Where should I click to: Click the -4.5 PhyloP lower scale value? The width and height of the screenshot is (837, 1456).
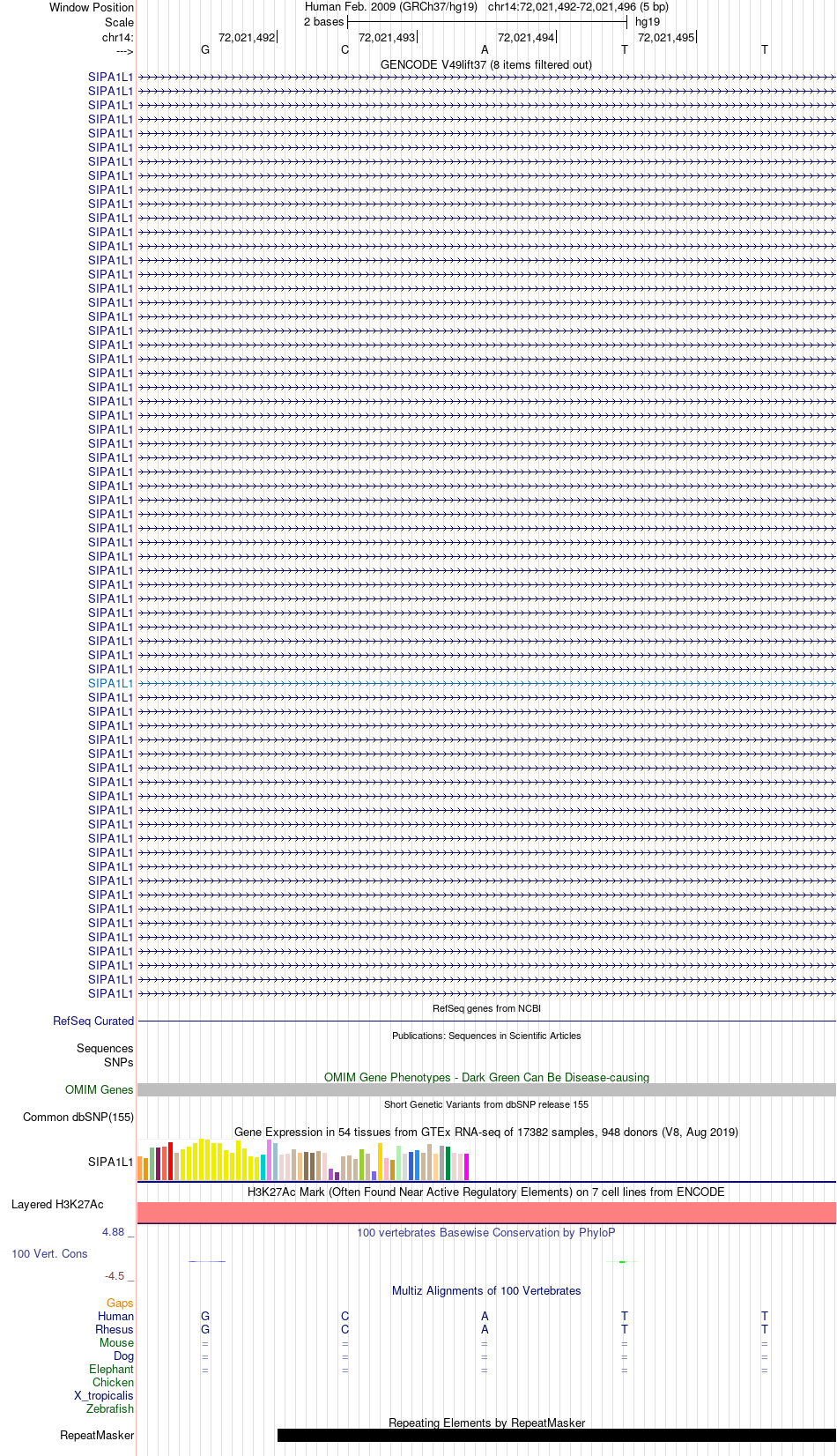click(115, 1275)
